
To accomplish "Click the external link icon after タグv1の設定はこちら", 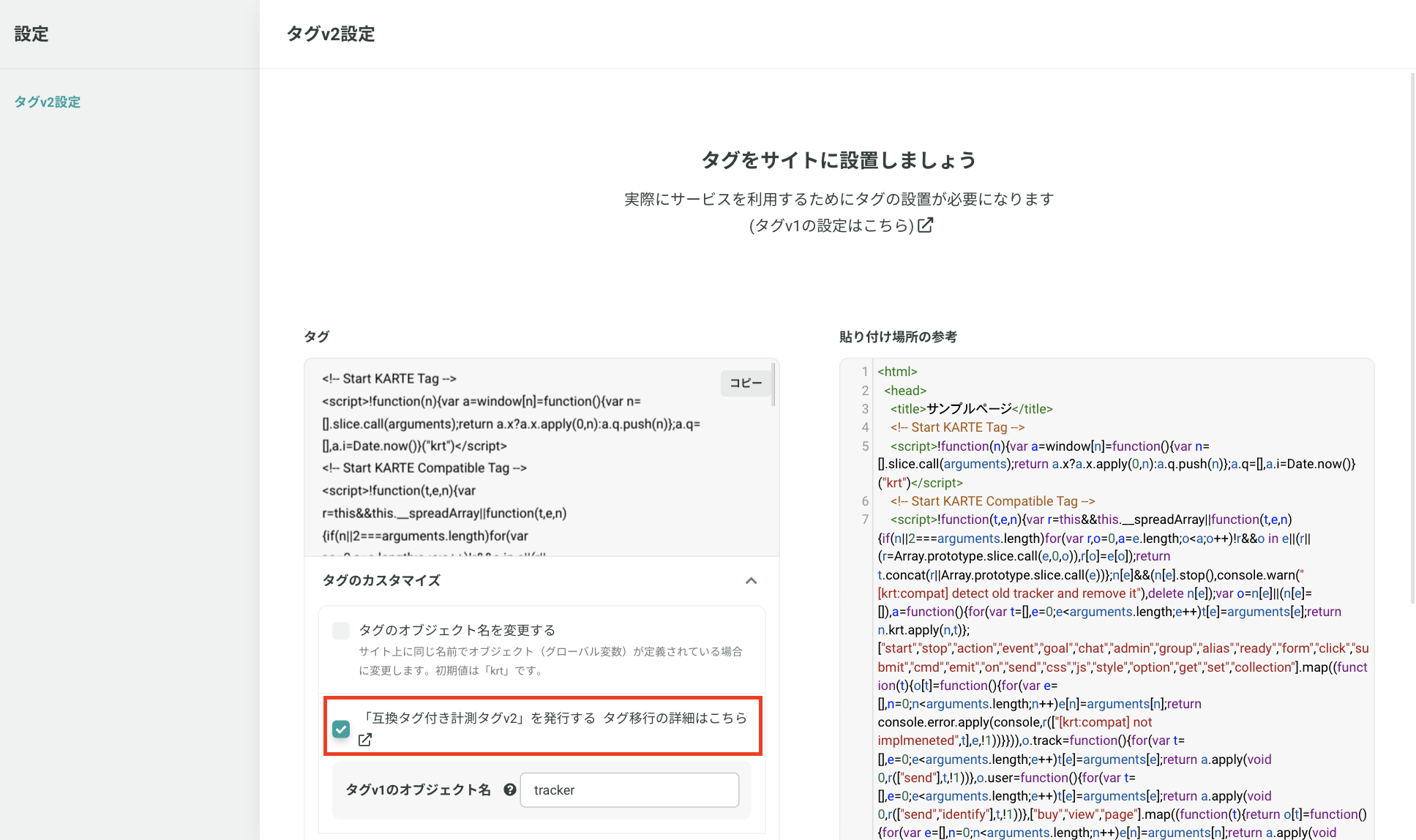I will [x=925, y=225].
